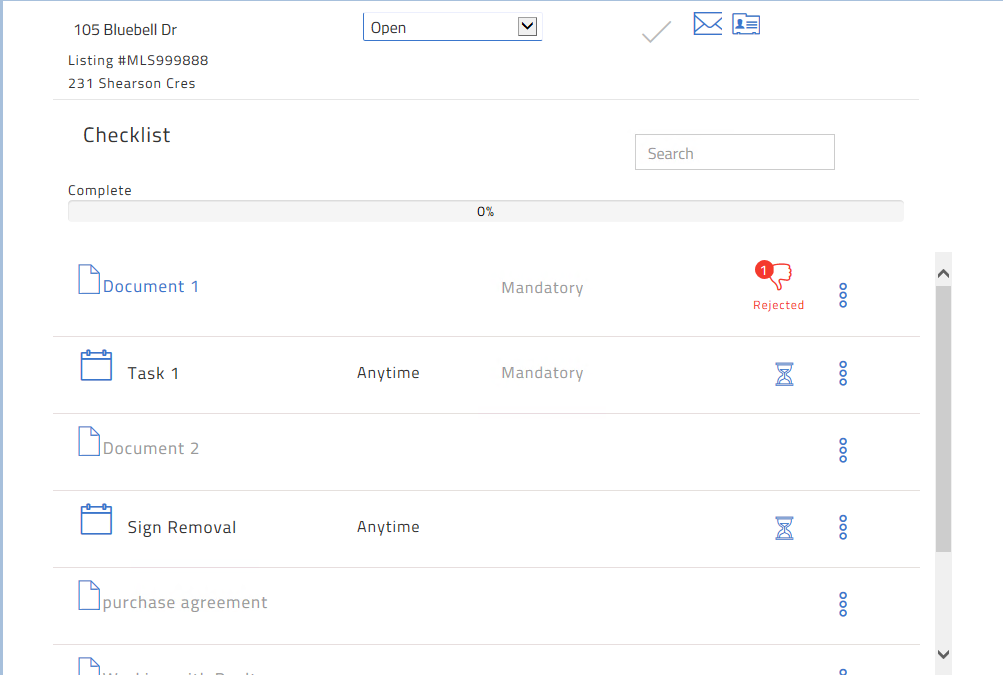Click the hourglass icon next to Task 1
Image resolution: width=1003 pixels, height=675 pixels.
(784, 374)
